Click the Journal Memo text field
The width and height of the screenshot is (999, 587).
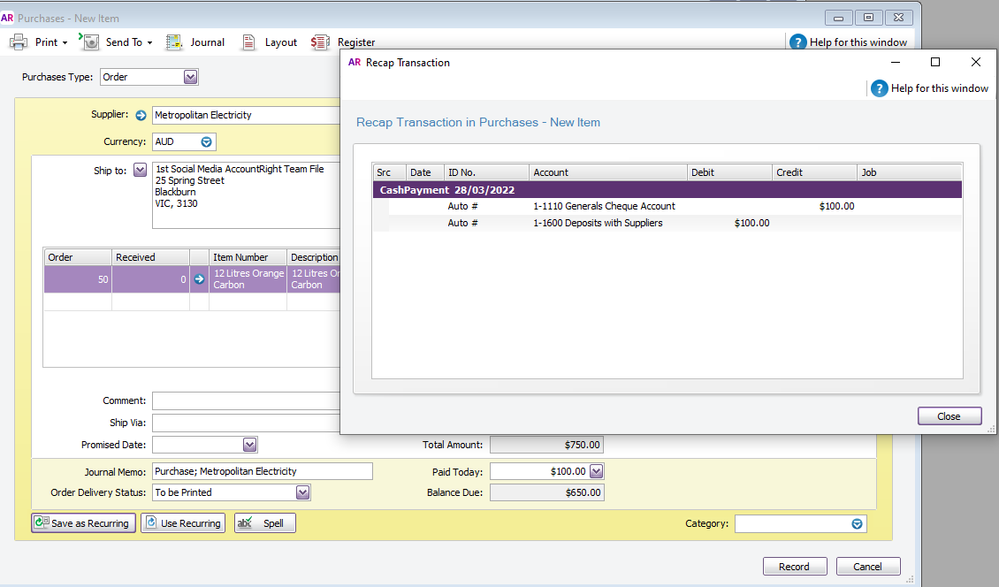tap(262, 471)
